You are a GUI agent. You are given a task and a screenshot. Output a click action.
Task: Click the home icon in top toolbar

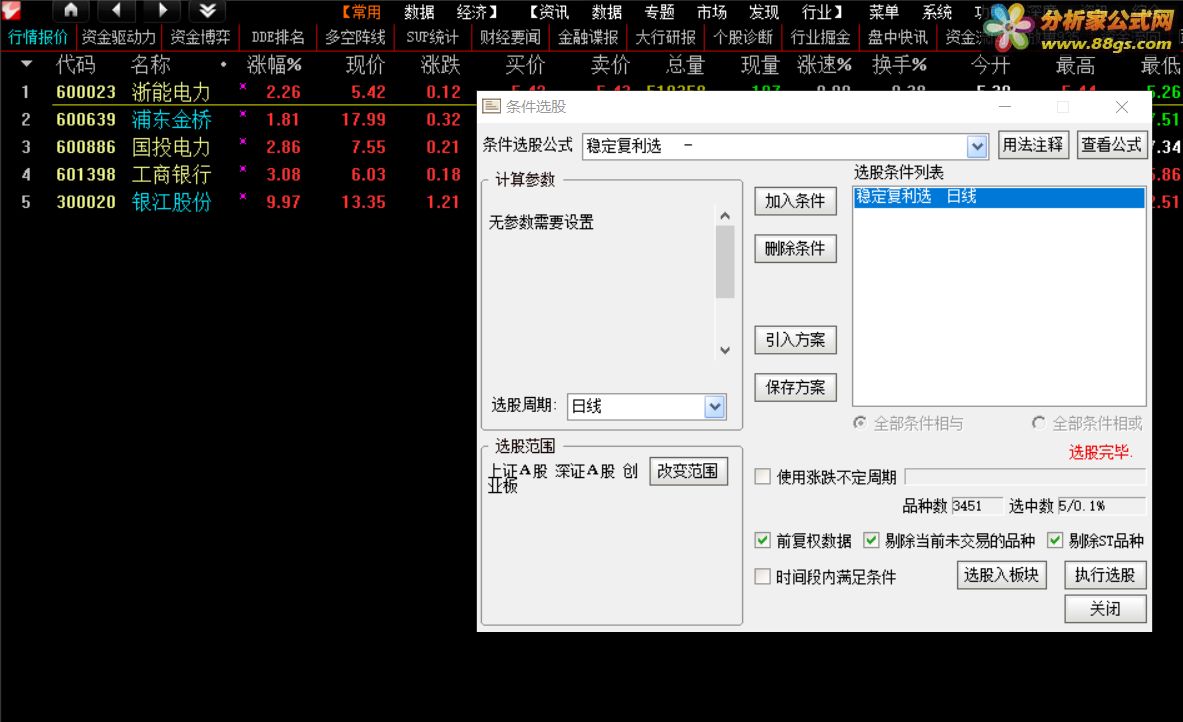tap(70, 11)
